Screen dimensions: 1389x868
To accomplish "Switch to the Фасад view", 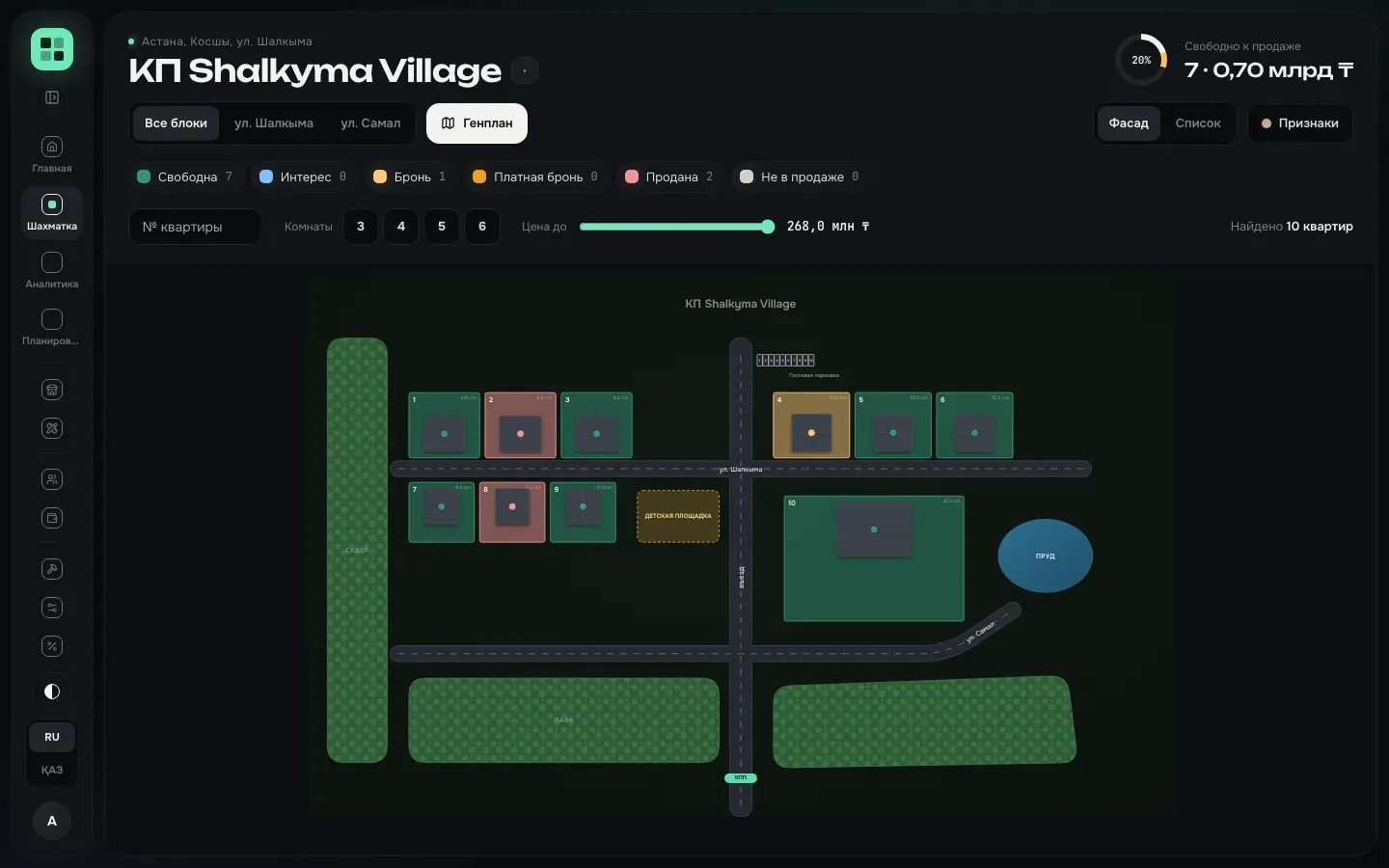I will pyautogui.click(x=1129, y=123).
